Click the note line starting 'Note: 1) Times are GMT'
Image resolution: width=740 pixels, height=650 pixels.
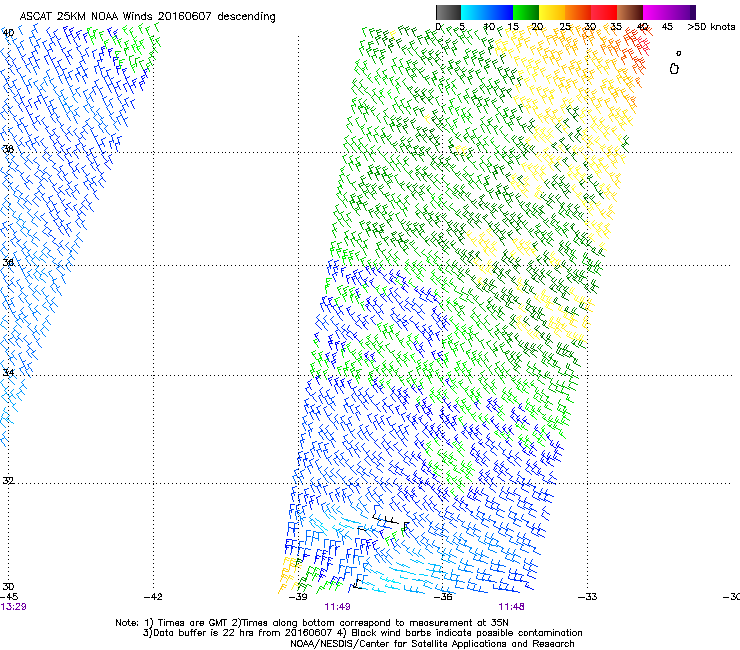(x=312, y=623)
